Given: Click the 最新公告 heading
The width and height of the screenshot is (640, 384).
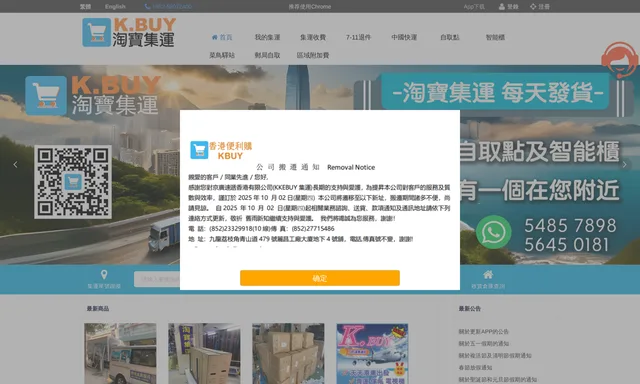Looking at the screenshot, I should tap(469, 309).
